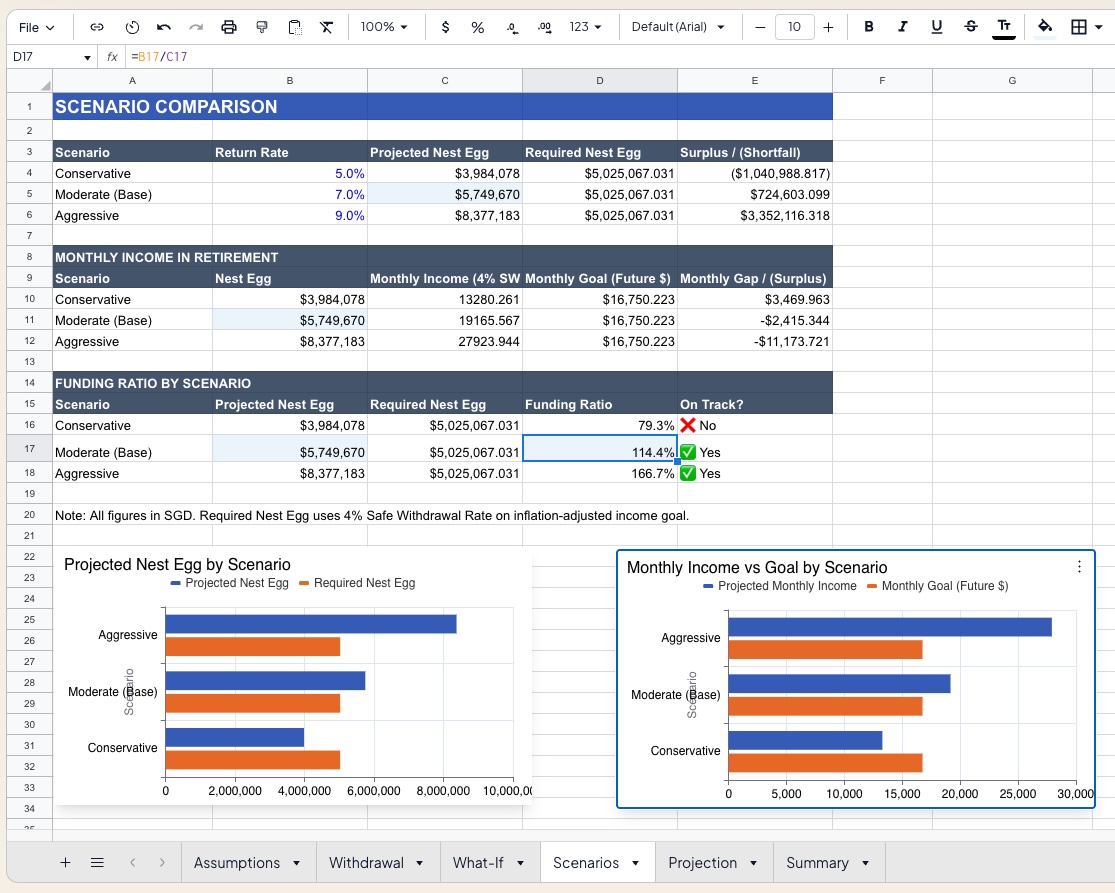This screenshot has width=1115, height=893.
Task: Click the paste special clipboard icon
Action: pyautogui.click(x=294, y=27)
